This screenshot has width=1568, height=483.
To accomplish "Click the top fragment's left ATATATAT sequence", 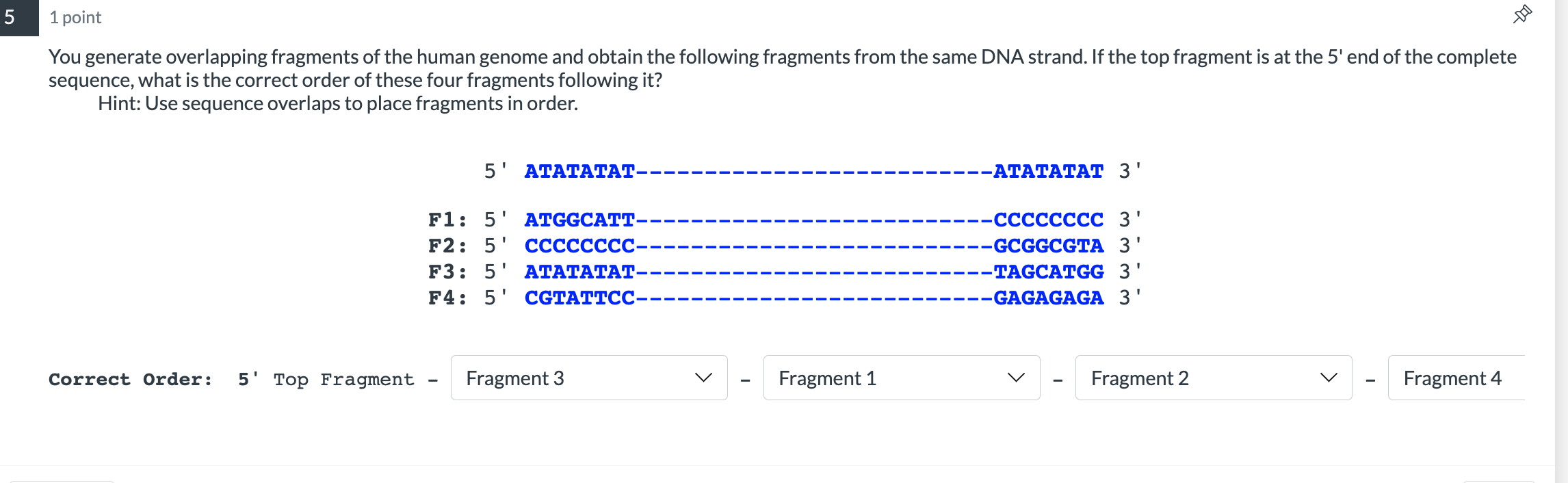I will coord(579,171).
